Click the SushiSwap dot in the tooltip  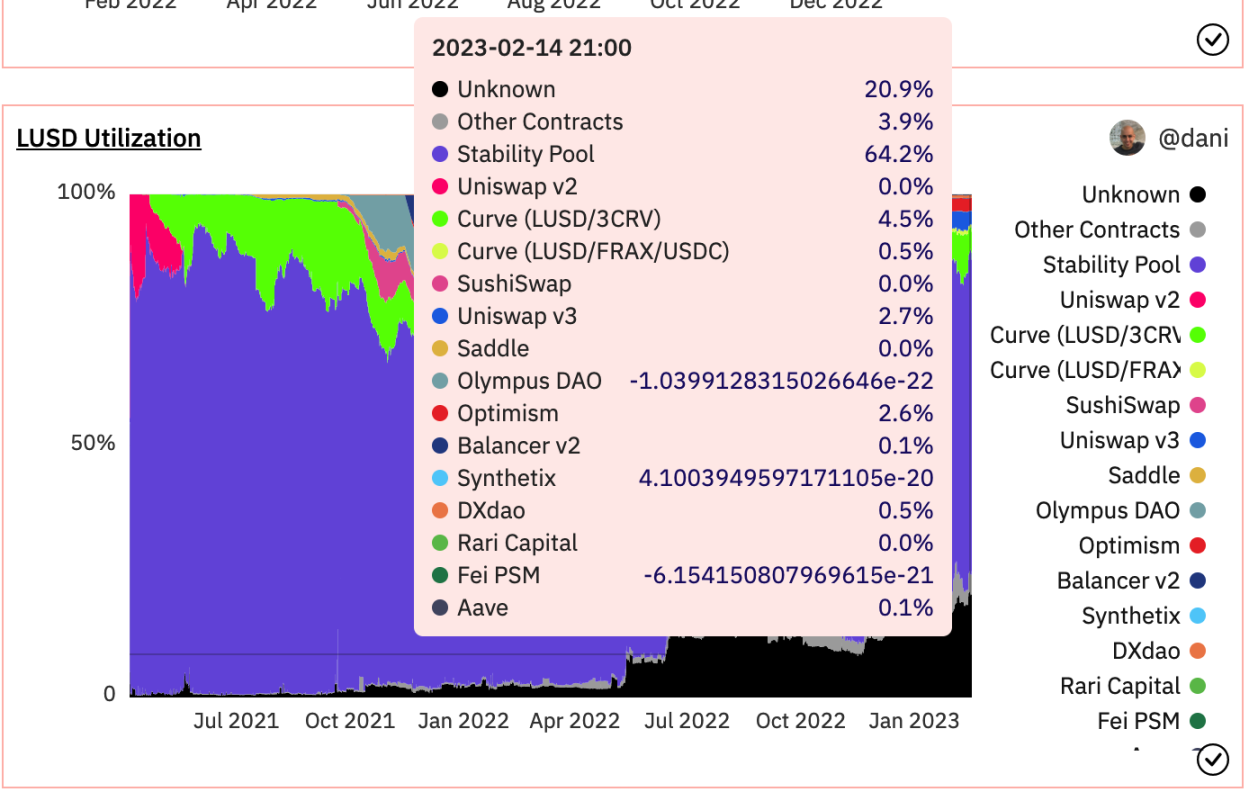[439, 284]
